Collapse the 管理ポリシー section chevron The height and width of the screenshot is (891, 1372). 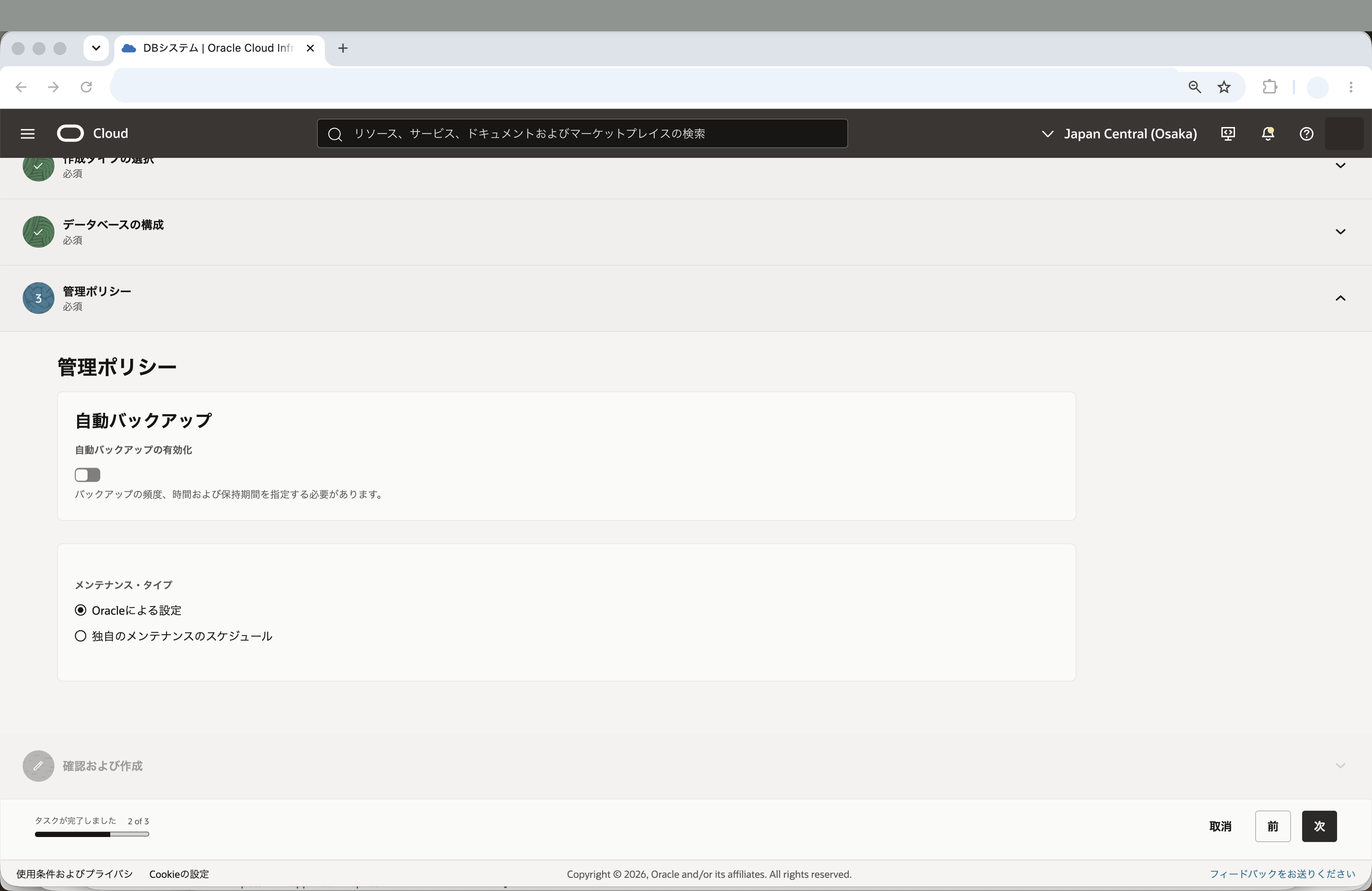tap(1340, 298)
